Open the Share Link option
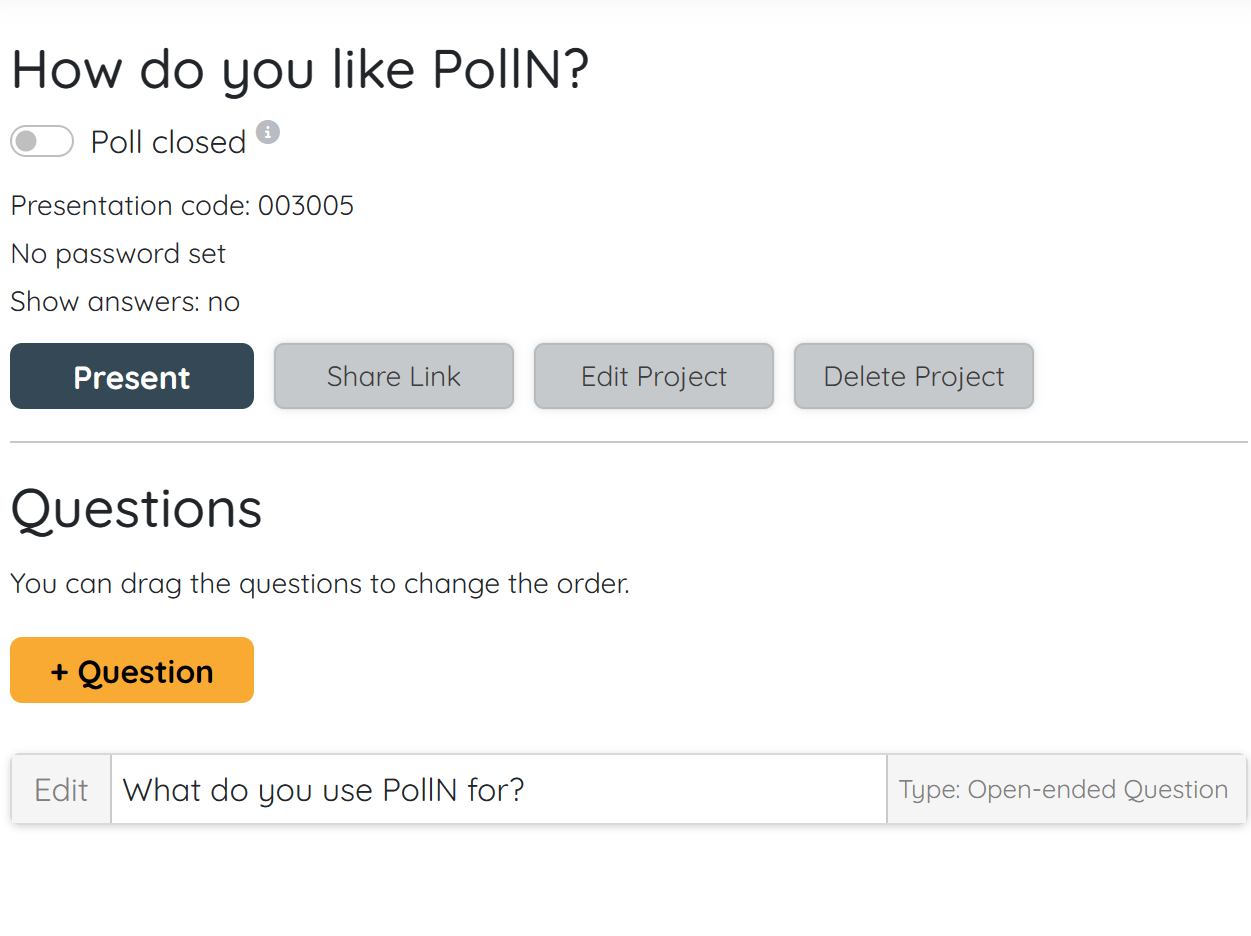 coord(393,376)
